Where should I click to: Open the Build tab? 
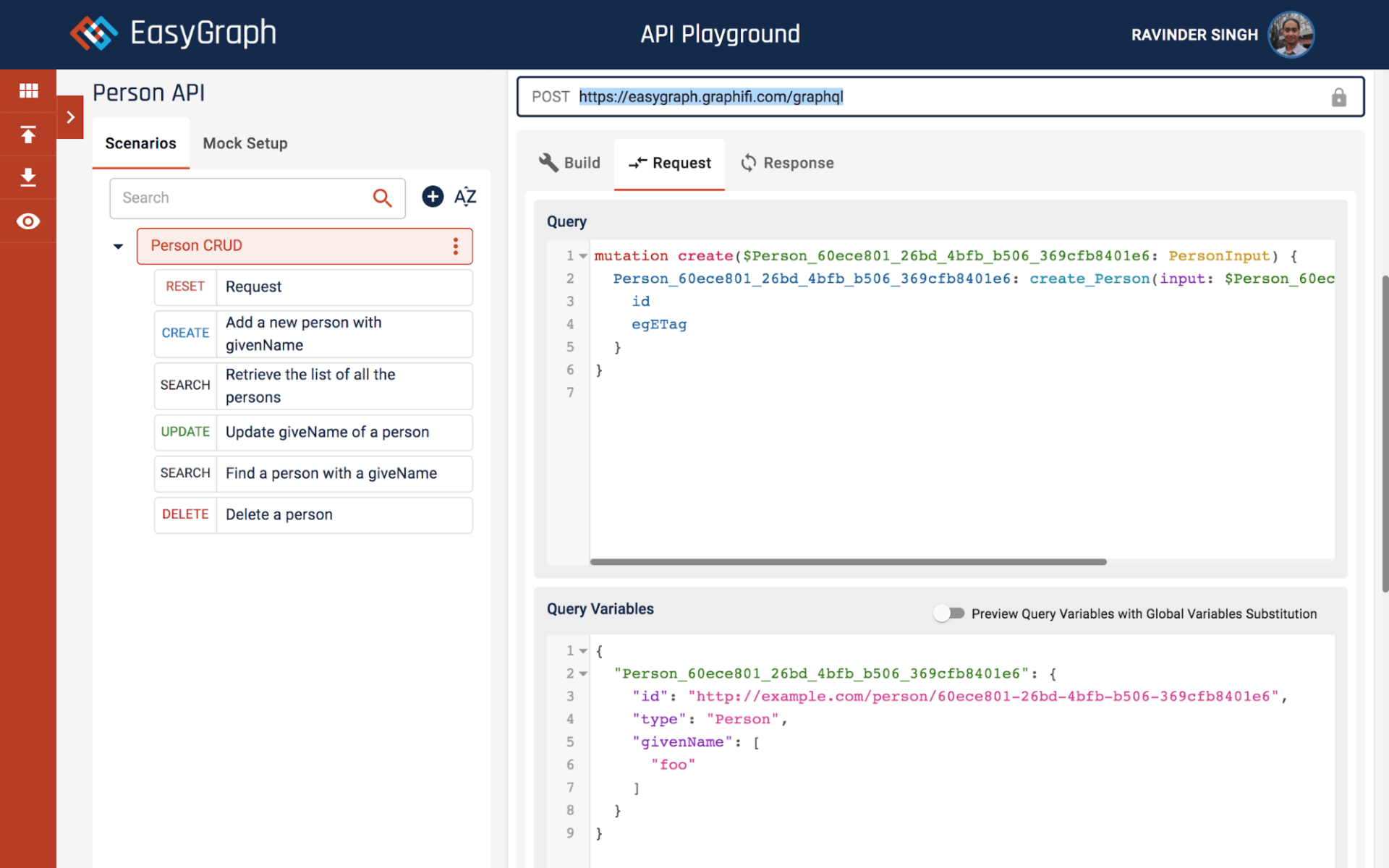click(570, 163)
